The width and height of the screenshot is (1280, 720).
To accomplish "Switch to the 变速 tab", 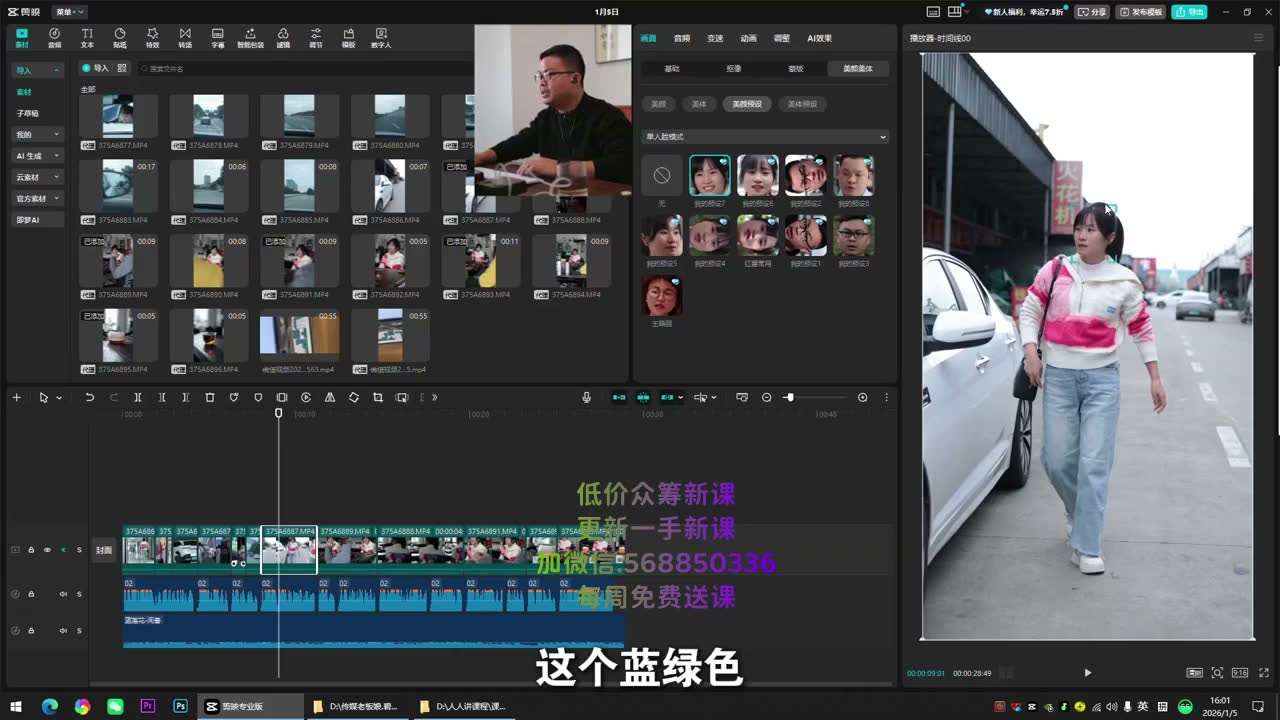I will click(x=715, y=38).
